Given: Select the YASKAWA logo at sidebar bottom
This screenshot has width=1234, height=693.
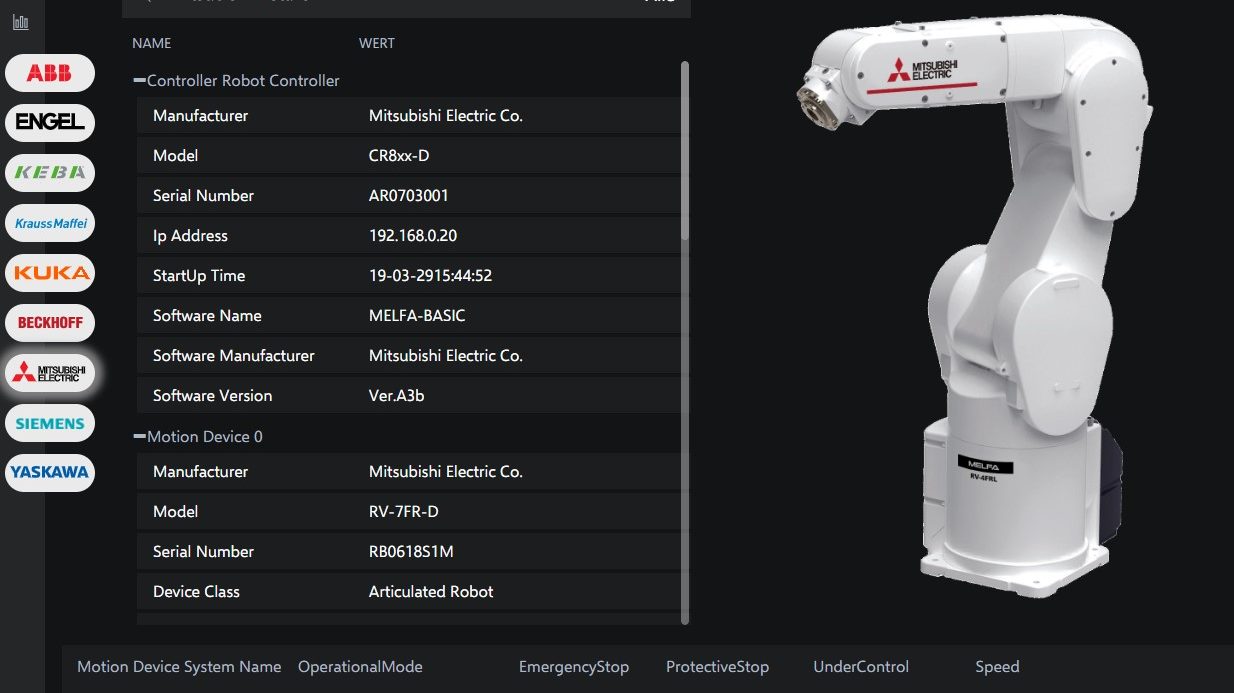Looking at the screenshot, I should pos(49,472).
